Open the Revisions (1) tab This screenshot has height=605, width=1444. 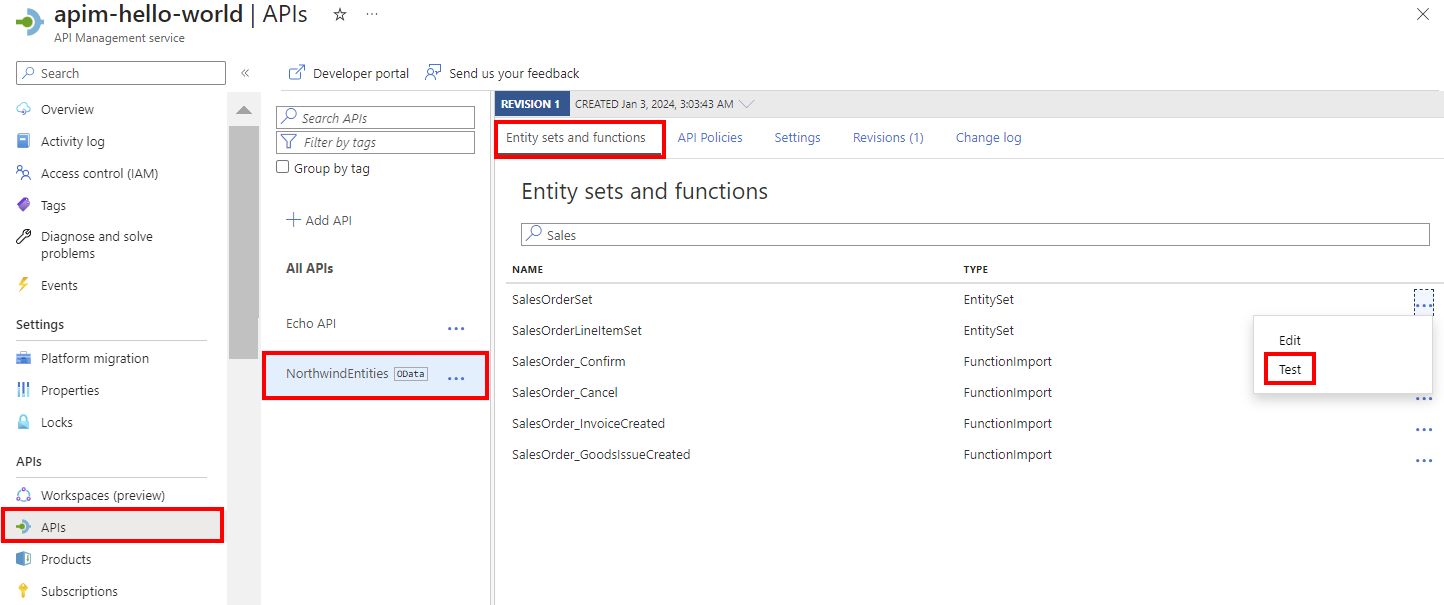click(x=888, y=138)
